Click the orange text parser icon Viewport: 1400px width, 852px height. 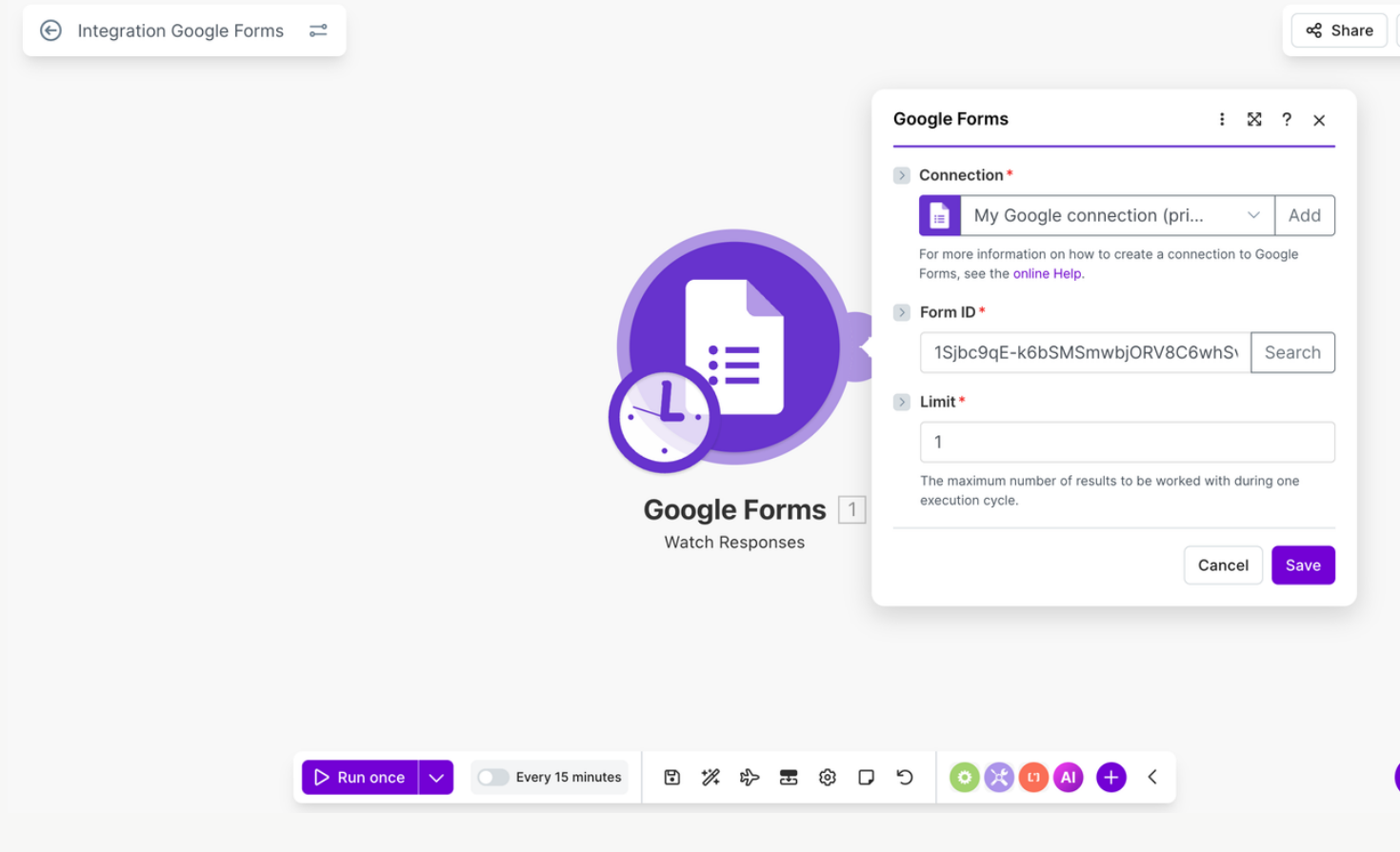pos(1033,777)
